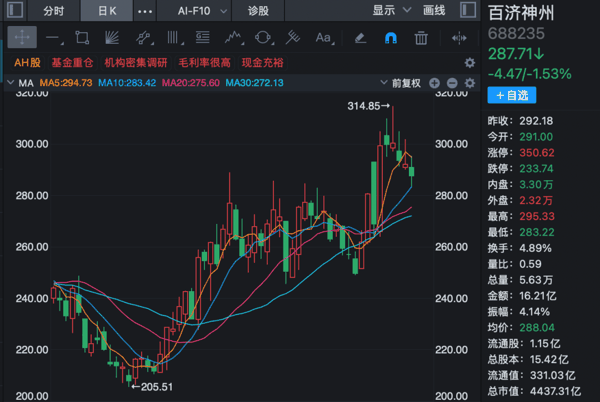Open the 前复权 adjustment dropdown

400,83
